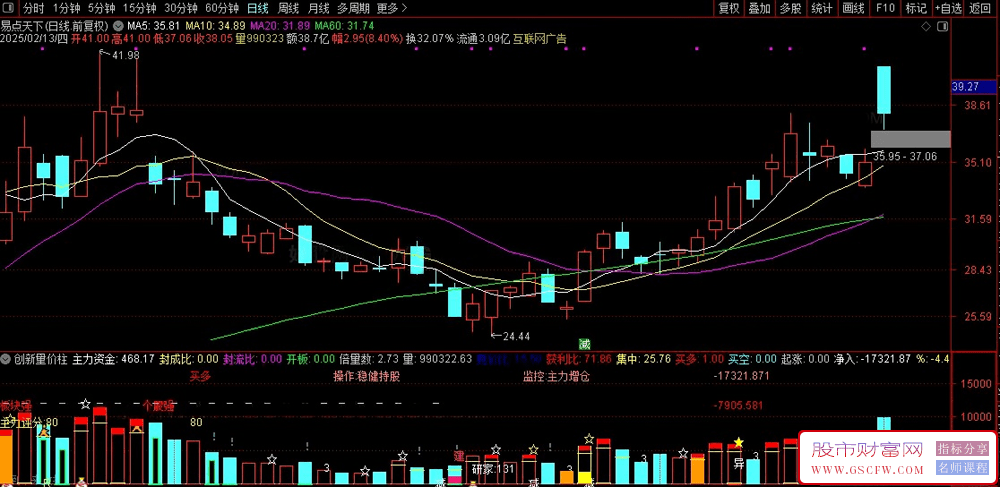Click the 封成比: 0.00 value
The image size is (1000, 487).
pos(189,359)
